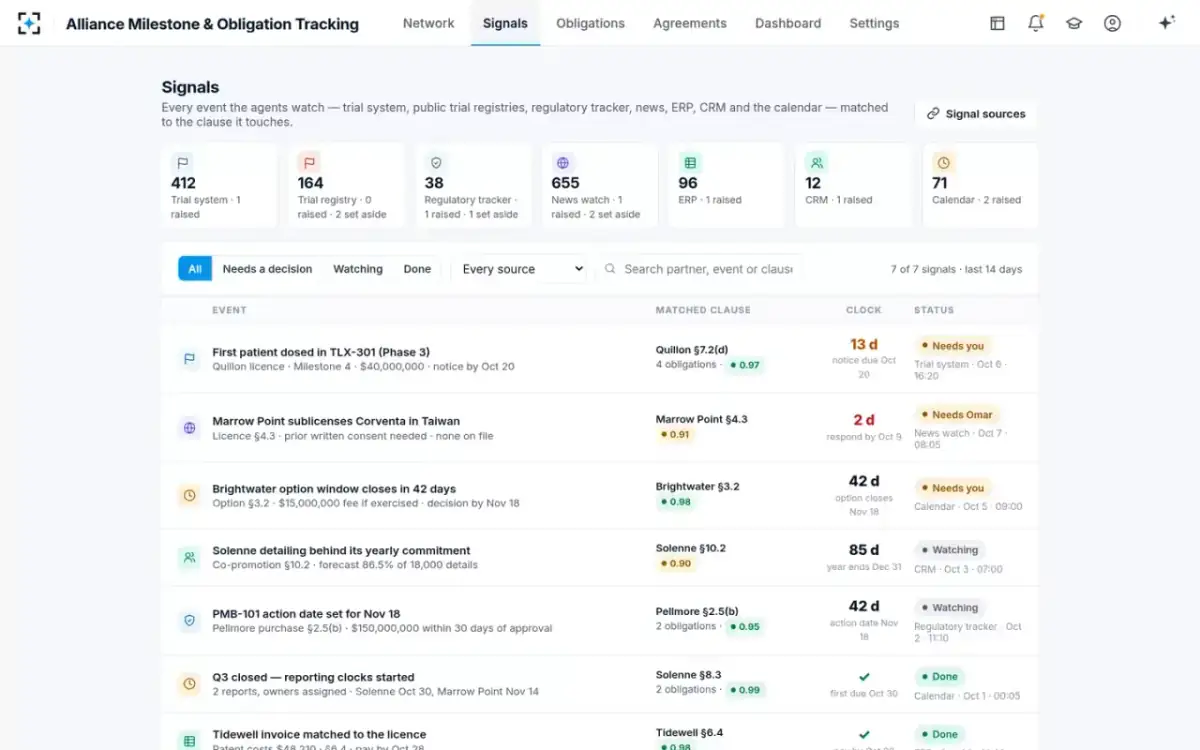
Task: Click Done badge on Q3 closed row
Action: tap(939, 677)
